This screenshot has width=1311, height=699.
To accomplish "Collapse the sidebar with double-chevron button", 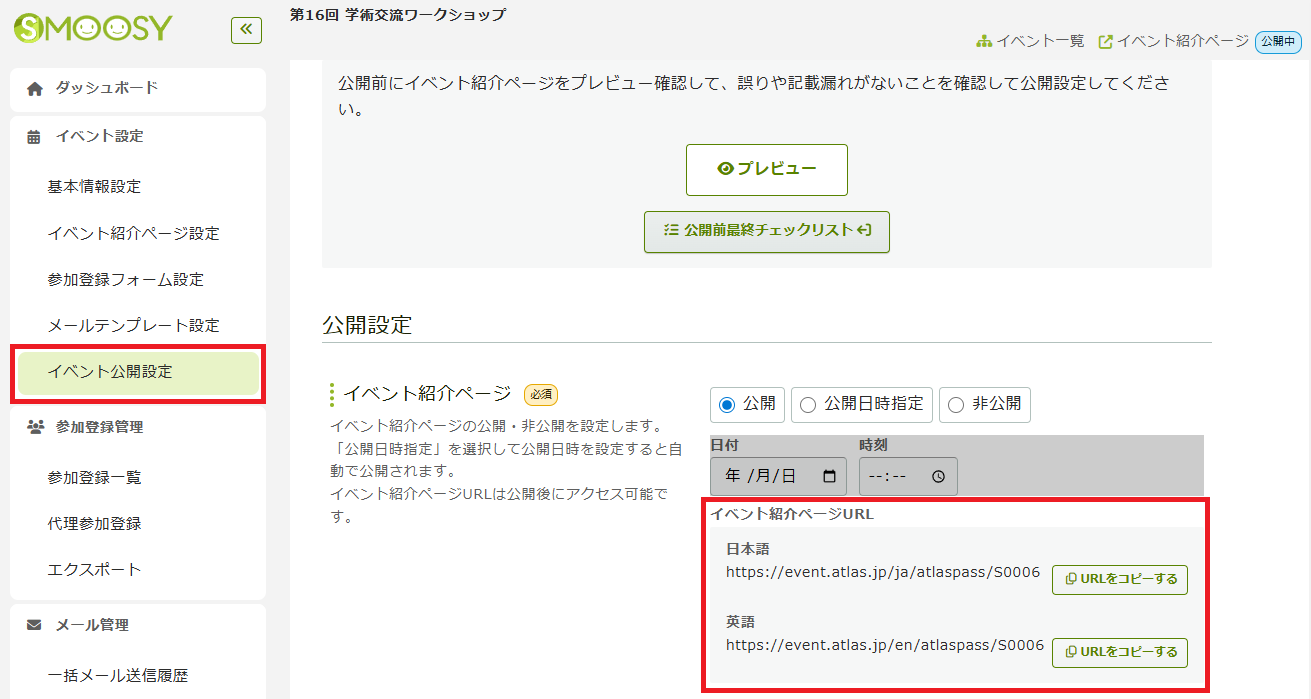I will click(x=246, y=30).
